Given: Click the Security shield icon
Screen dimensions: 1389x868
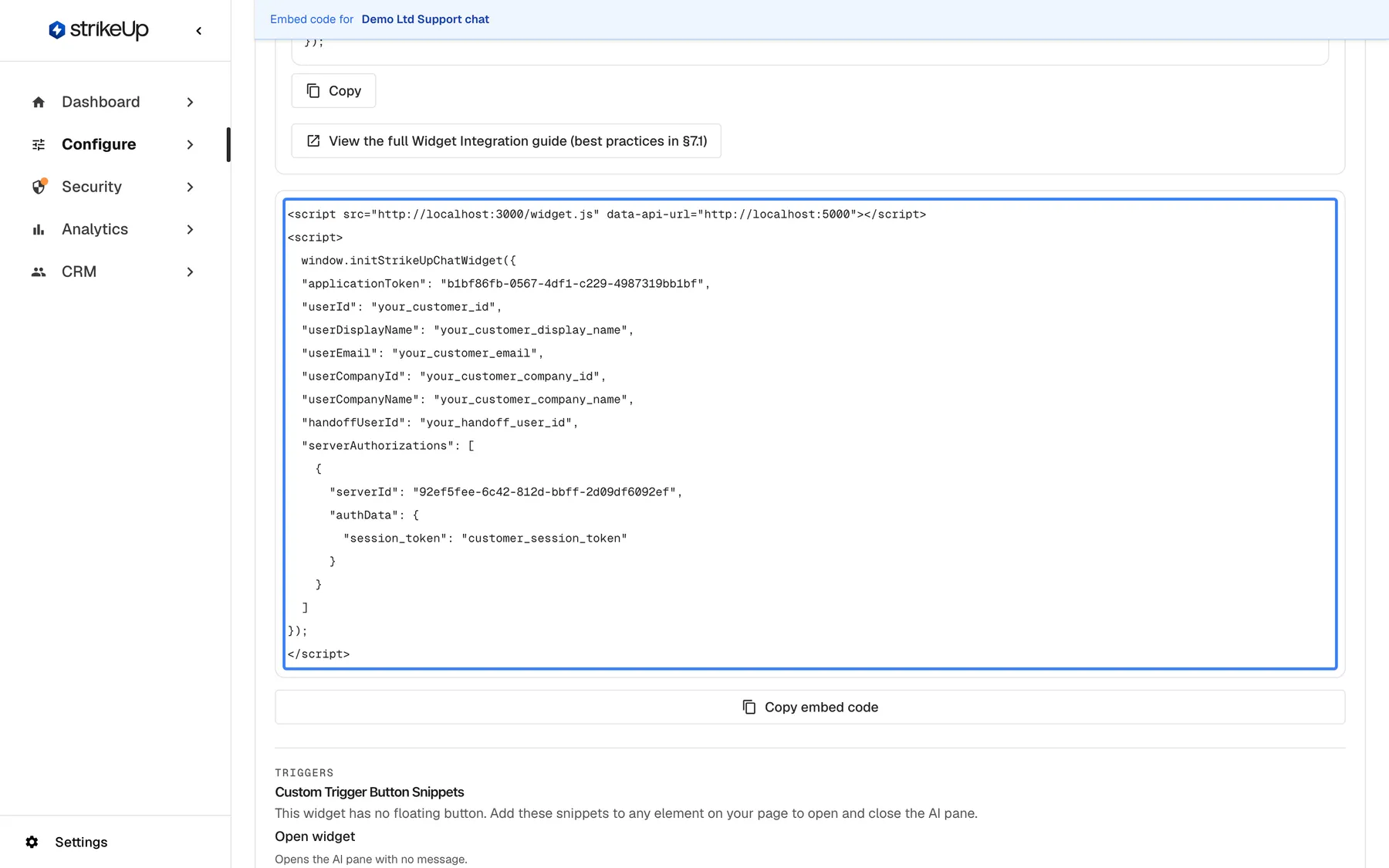Looking at the screenshot, I should (x=39, y=187).
